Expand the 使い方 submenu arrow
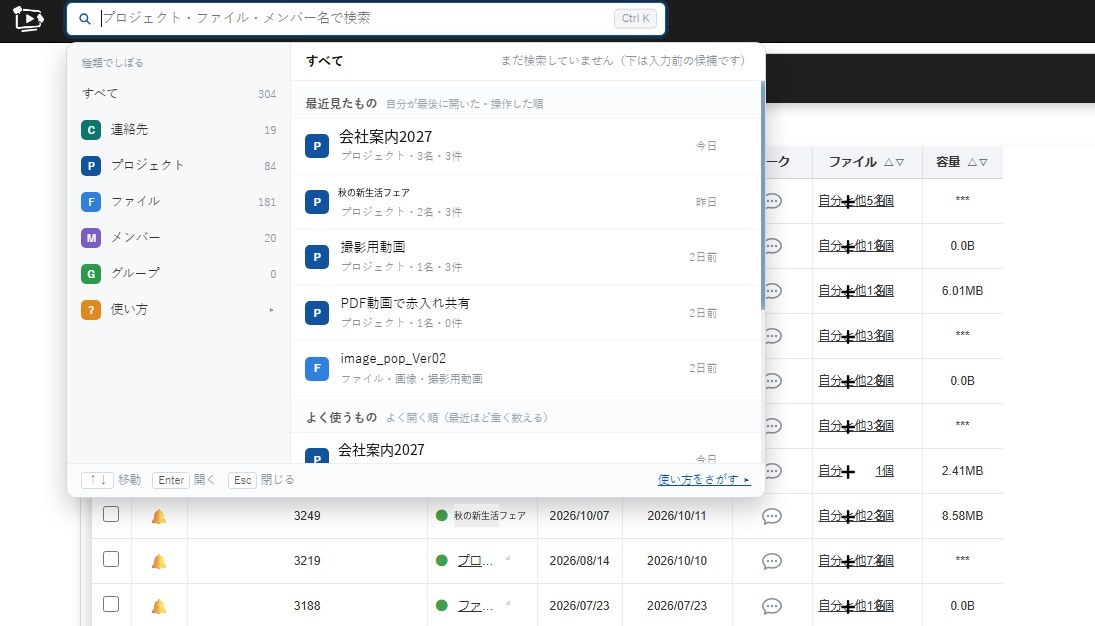1095x626 pixels. click(x=272, y=310)
